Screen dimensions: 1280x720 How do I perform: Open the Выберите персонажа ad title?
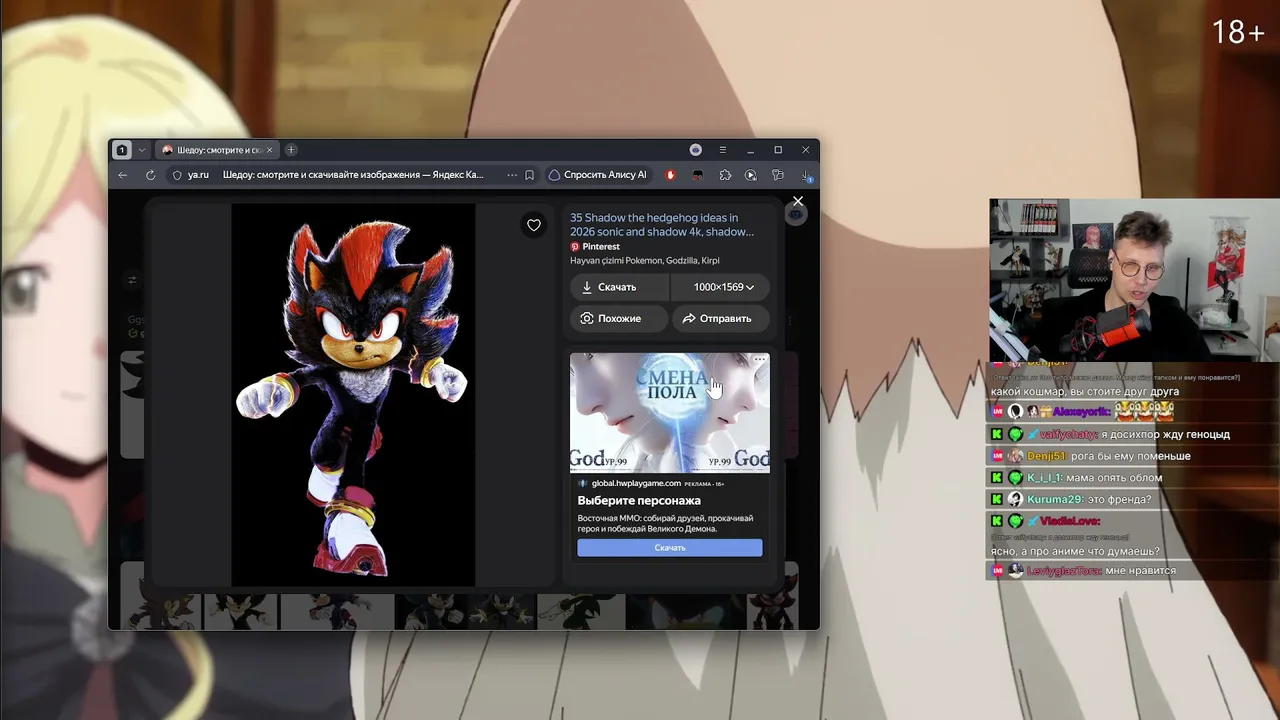pos(639,500)
